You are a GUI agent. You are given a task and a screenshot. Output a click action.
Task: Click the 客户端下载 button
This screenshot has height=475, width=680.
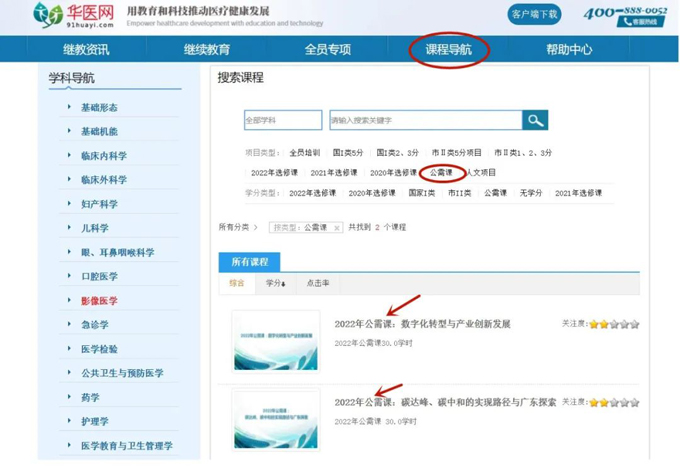[534, 14]
